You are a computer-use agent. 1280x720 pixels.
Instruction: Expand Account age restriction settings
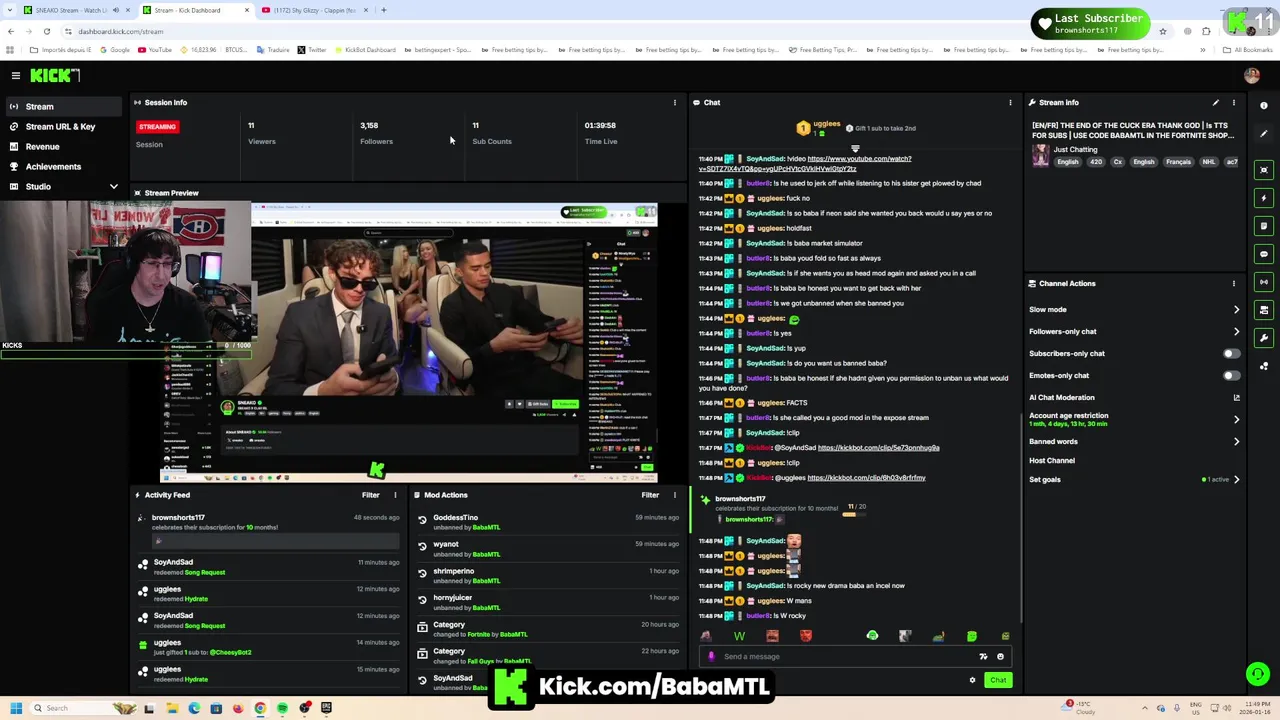click(x=1236, y=420)
